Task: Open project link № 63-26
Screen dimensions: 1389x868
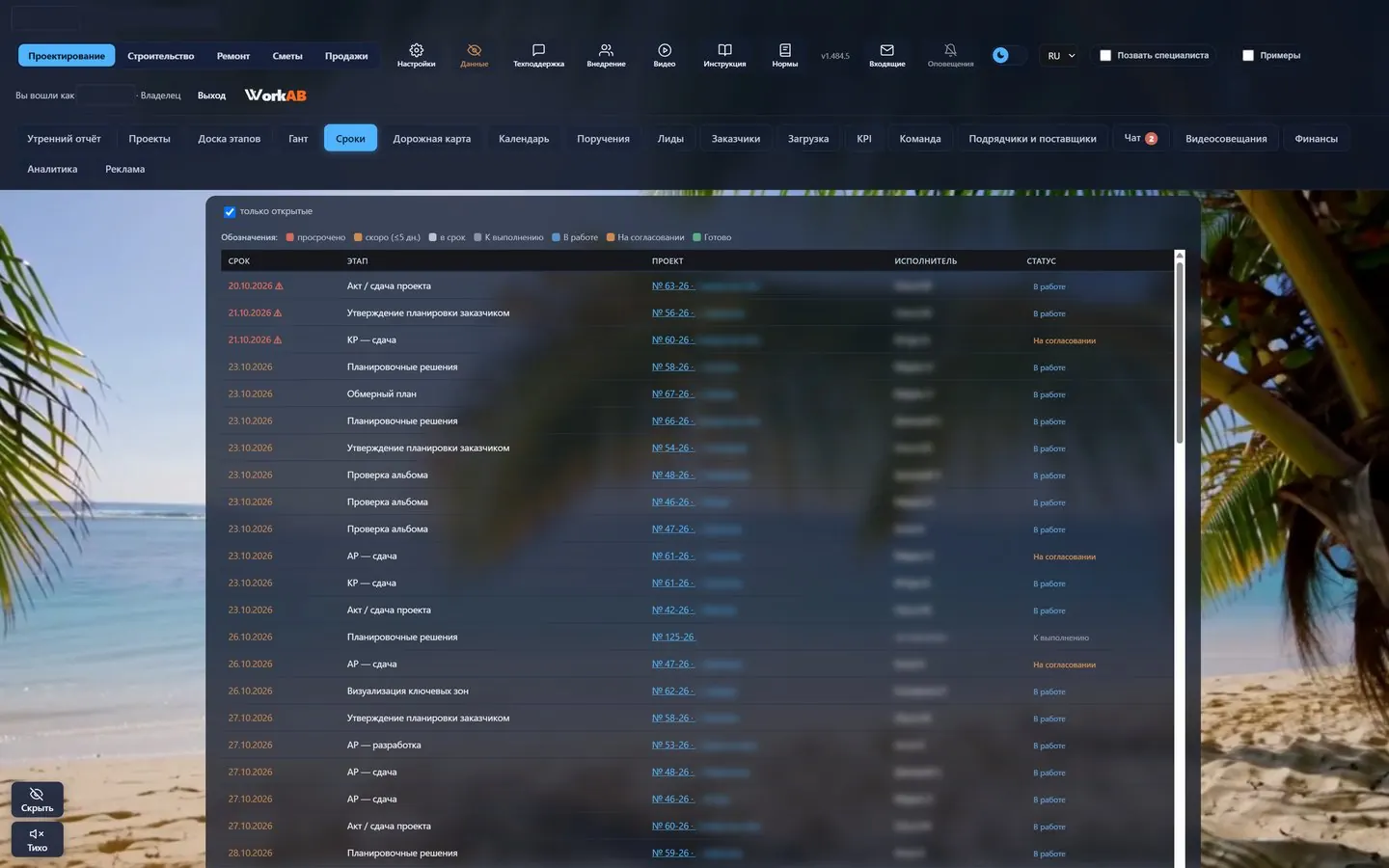Action: point(672,286)
